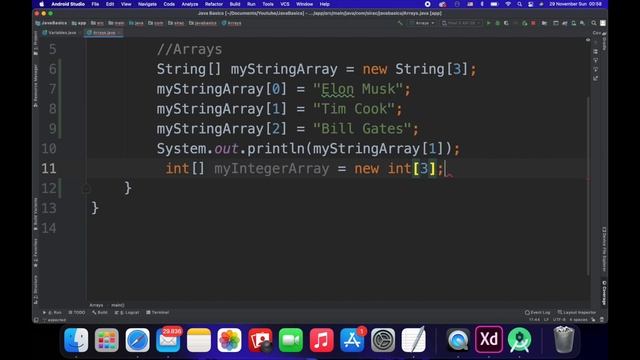
Task: Open the Navigate menu
Action: (147, 4)
